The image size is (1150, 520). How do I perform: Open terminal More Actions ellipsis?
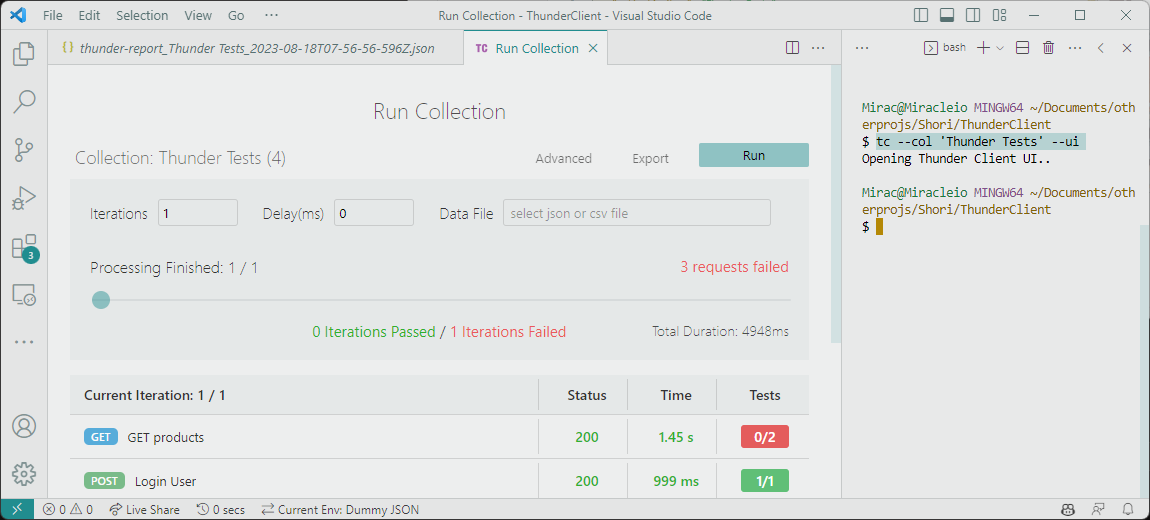click(1075, 48)
